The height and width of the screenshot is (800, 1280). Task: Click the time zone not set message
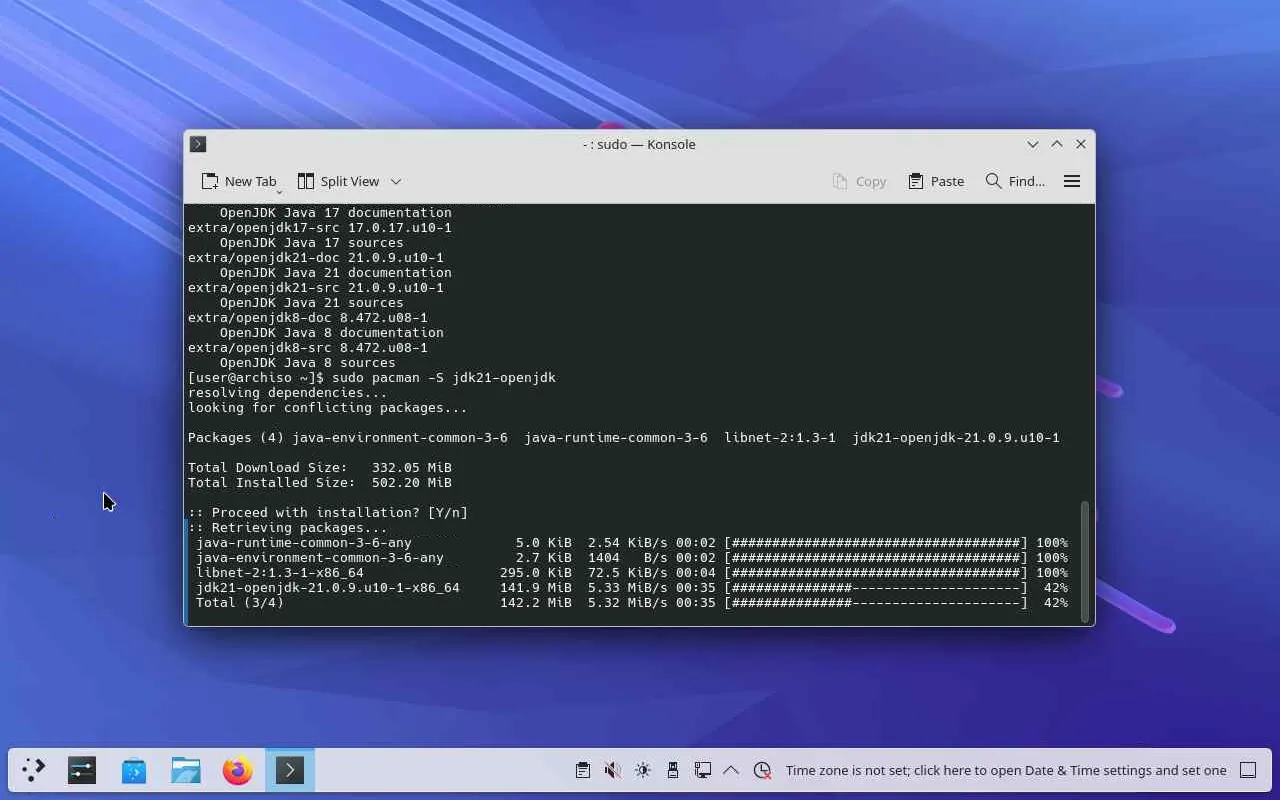(x=1006, y=770)
